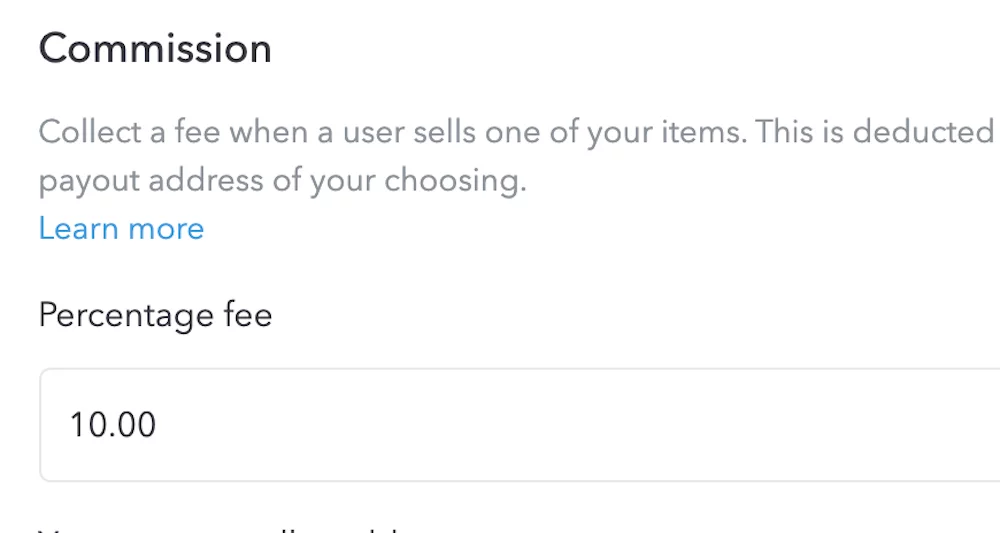
Task: Click the Commission section heading
Action: tap(155, 49)
